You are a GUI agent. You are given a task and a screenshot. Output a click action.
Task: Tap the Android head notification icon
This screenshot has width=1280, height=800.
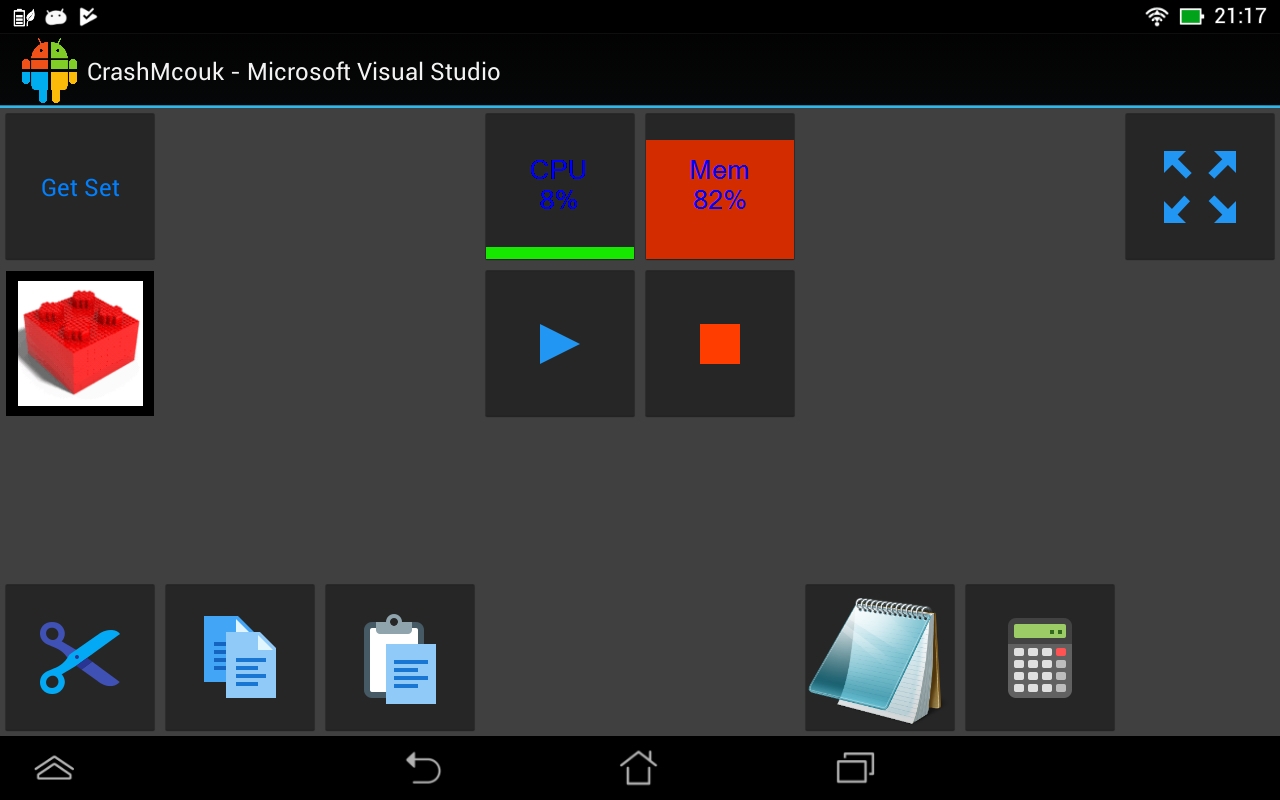click(56, 16)
